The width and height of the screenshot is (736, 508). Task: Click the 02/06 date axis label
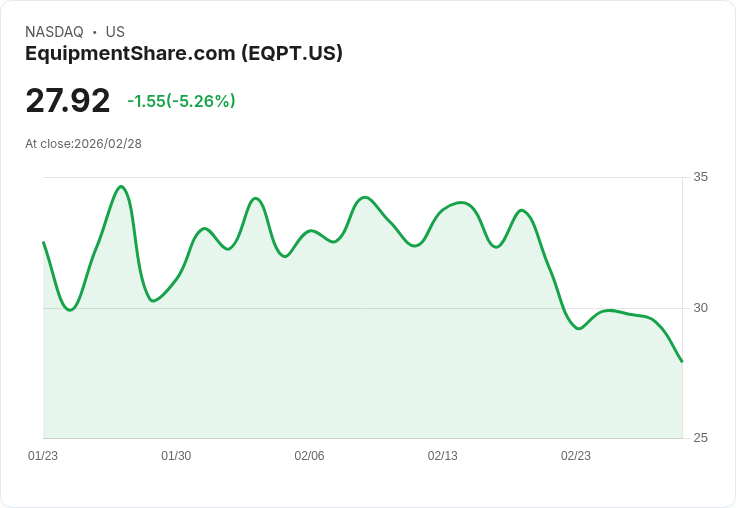(309, 456)
